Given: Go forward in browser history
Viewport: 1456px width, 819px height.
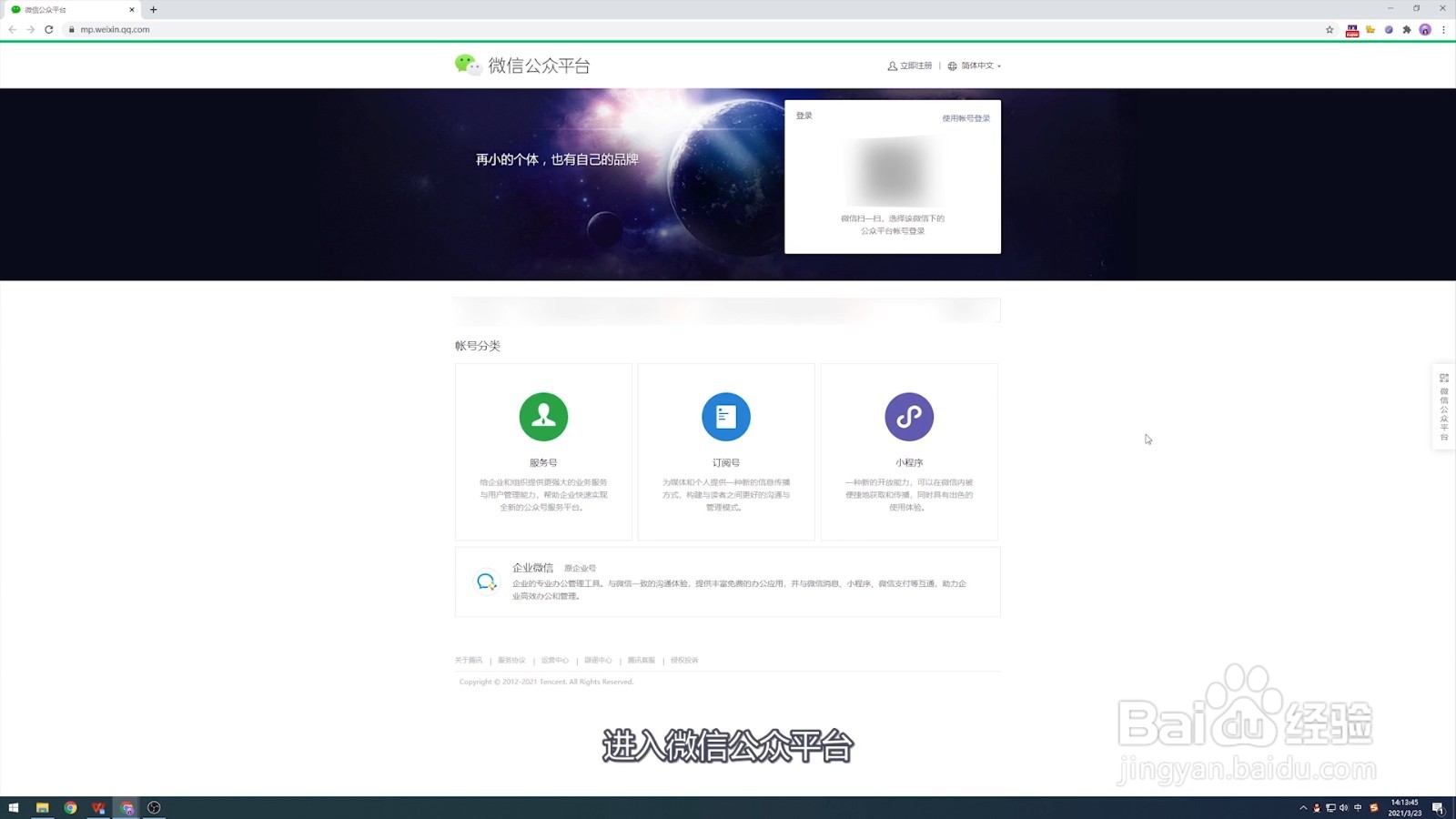Looking at the screenshot, I should 31,30.
